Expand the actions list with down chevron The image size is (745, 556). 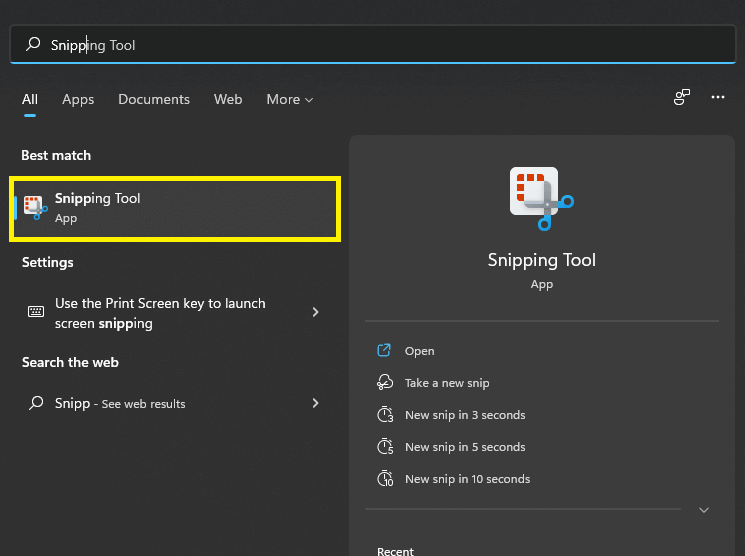(703, 510)
